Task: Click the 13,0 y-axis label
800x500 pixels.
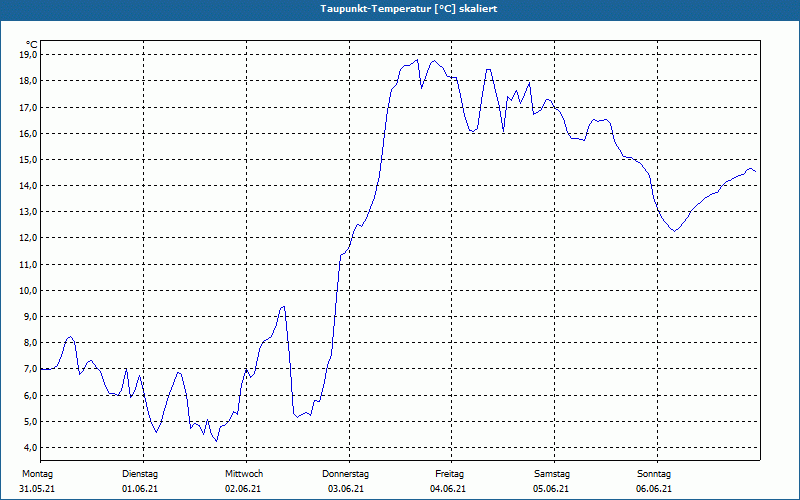Action: point(28,212)
